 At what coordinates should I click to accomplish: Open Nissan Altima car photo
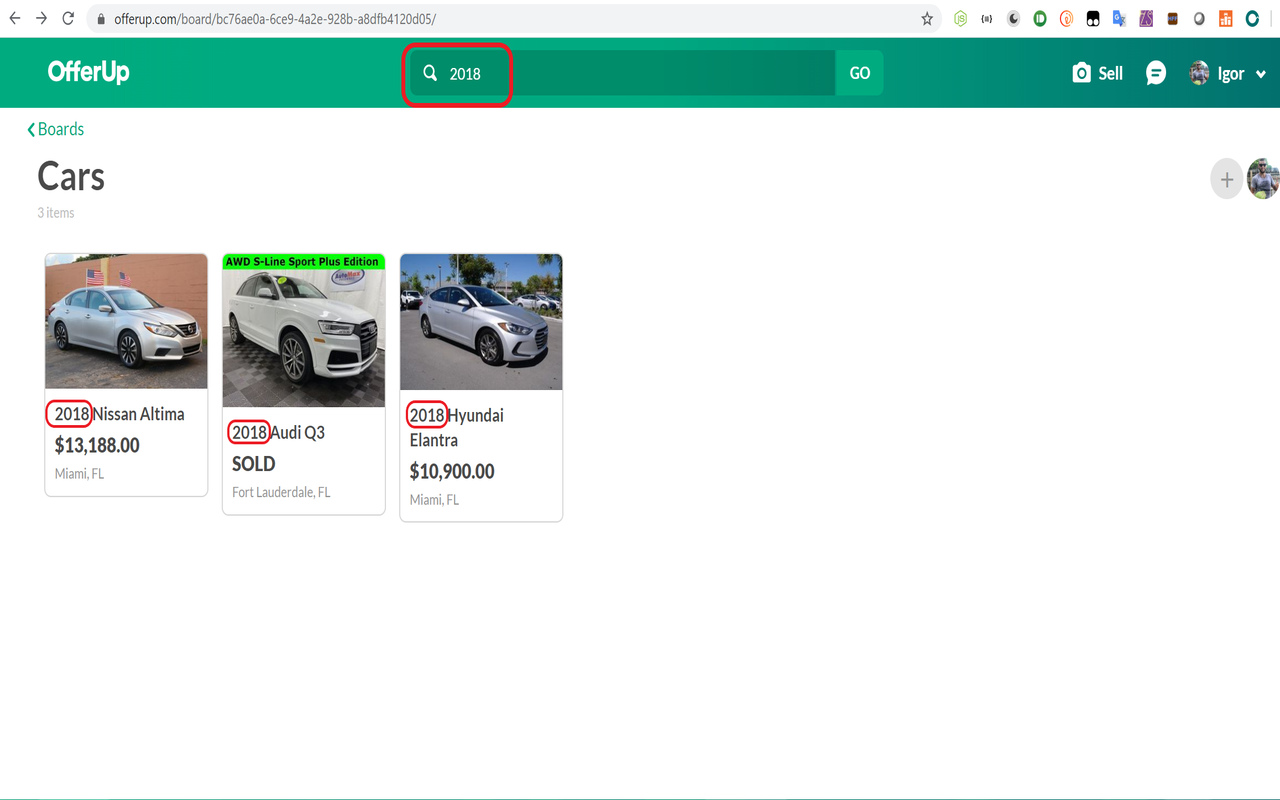coord(126,321)
